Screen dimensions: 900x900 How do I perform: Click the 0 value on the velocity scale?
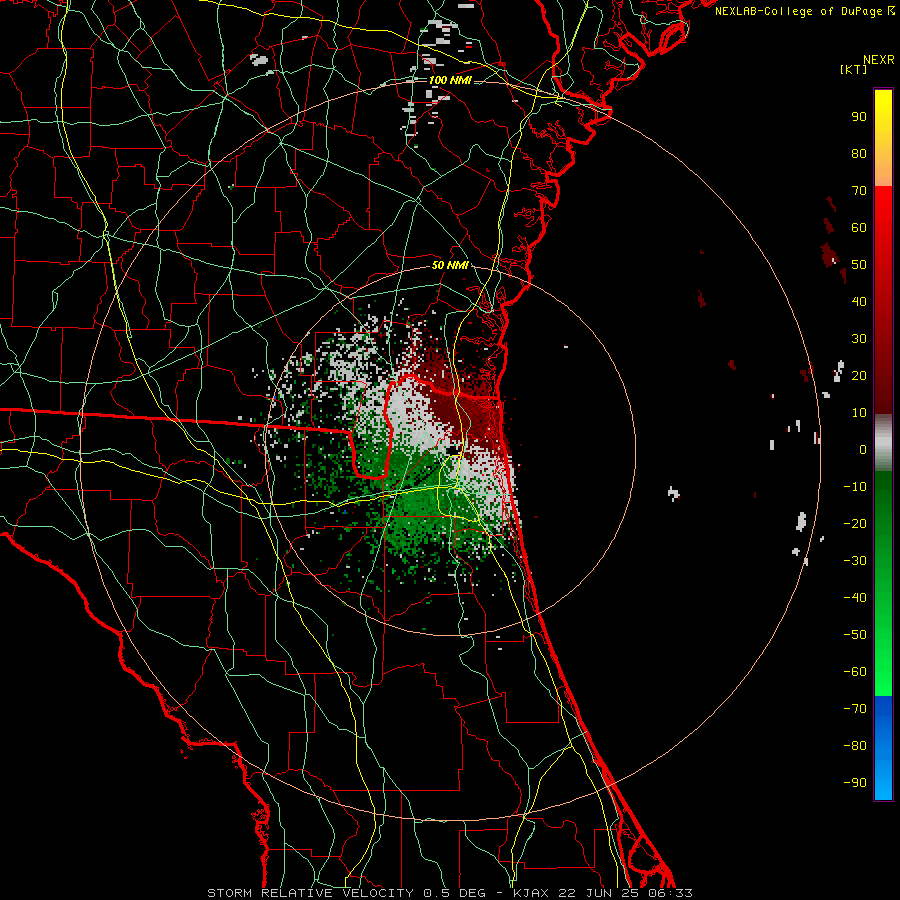(863, 449)
